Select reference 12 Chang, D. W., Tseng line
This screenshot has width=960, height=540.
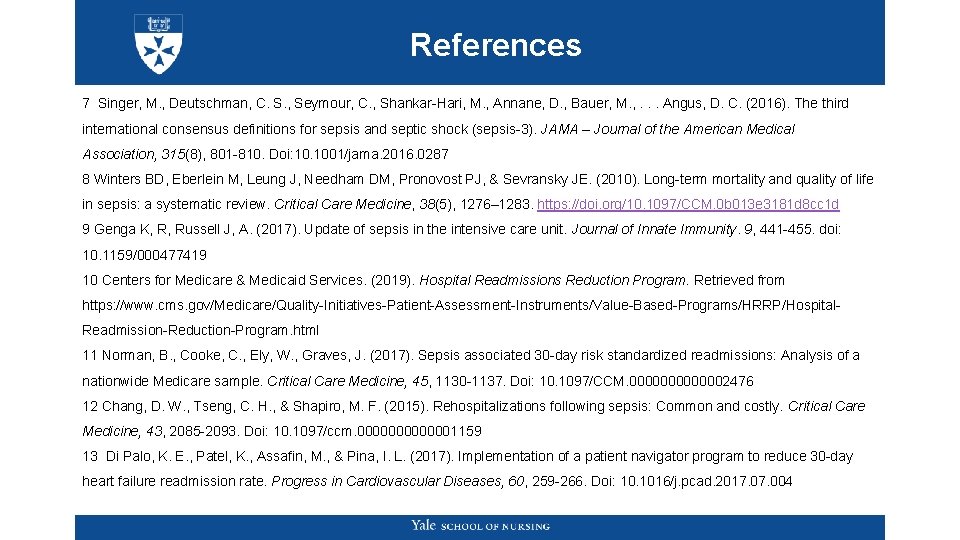point(473,407)
